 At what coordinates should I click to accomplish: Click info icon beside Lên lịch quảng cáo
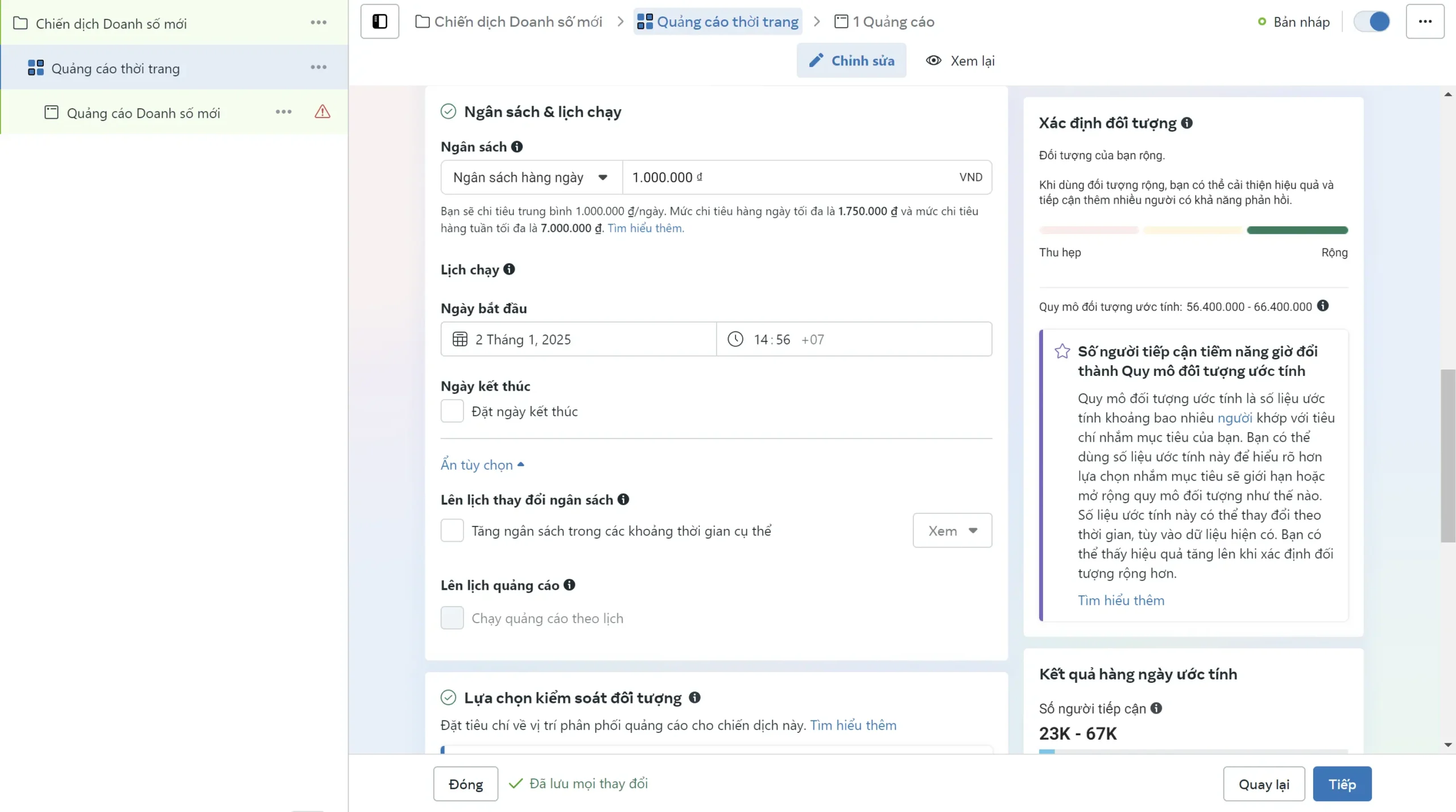pyautogui.click(x=569, y=585)
